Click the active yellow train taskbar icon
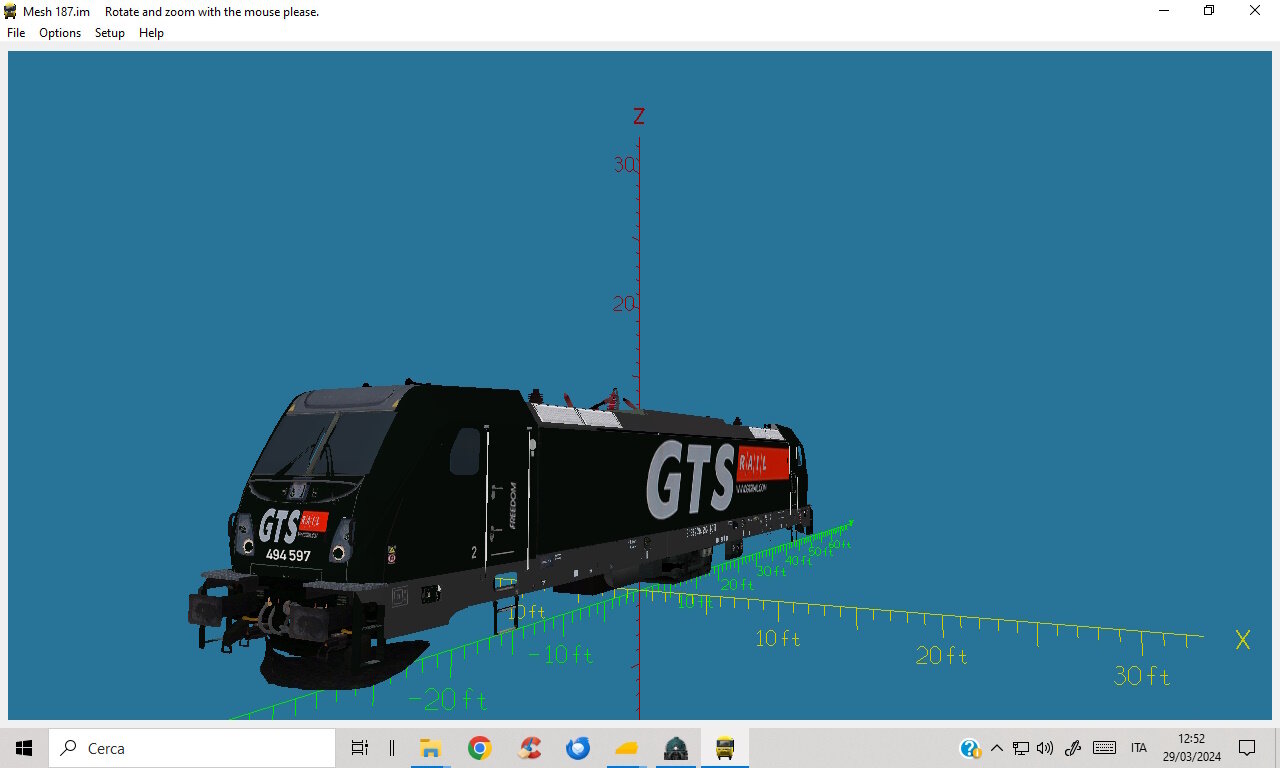This screenshot has height=768, width=1280. tap(725, 748)
